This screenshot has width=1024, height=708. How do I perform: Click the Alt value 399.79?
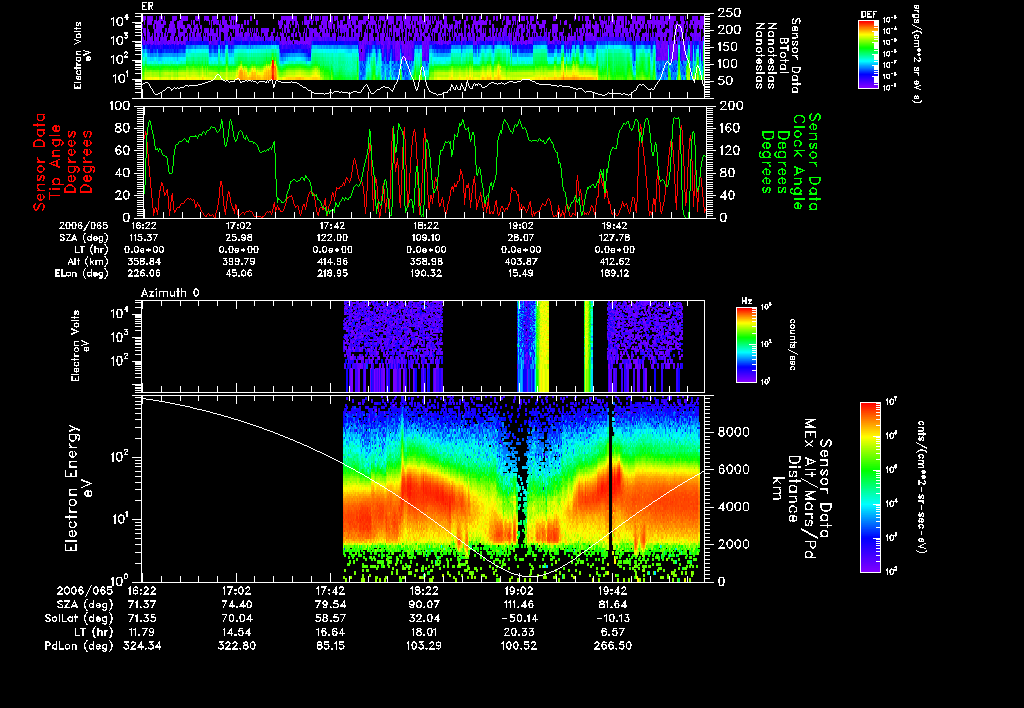point(238,261)
